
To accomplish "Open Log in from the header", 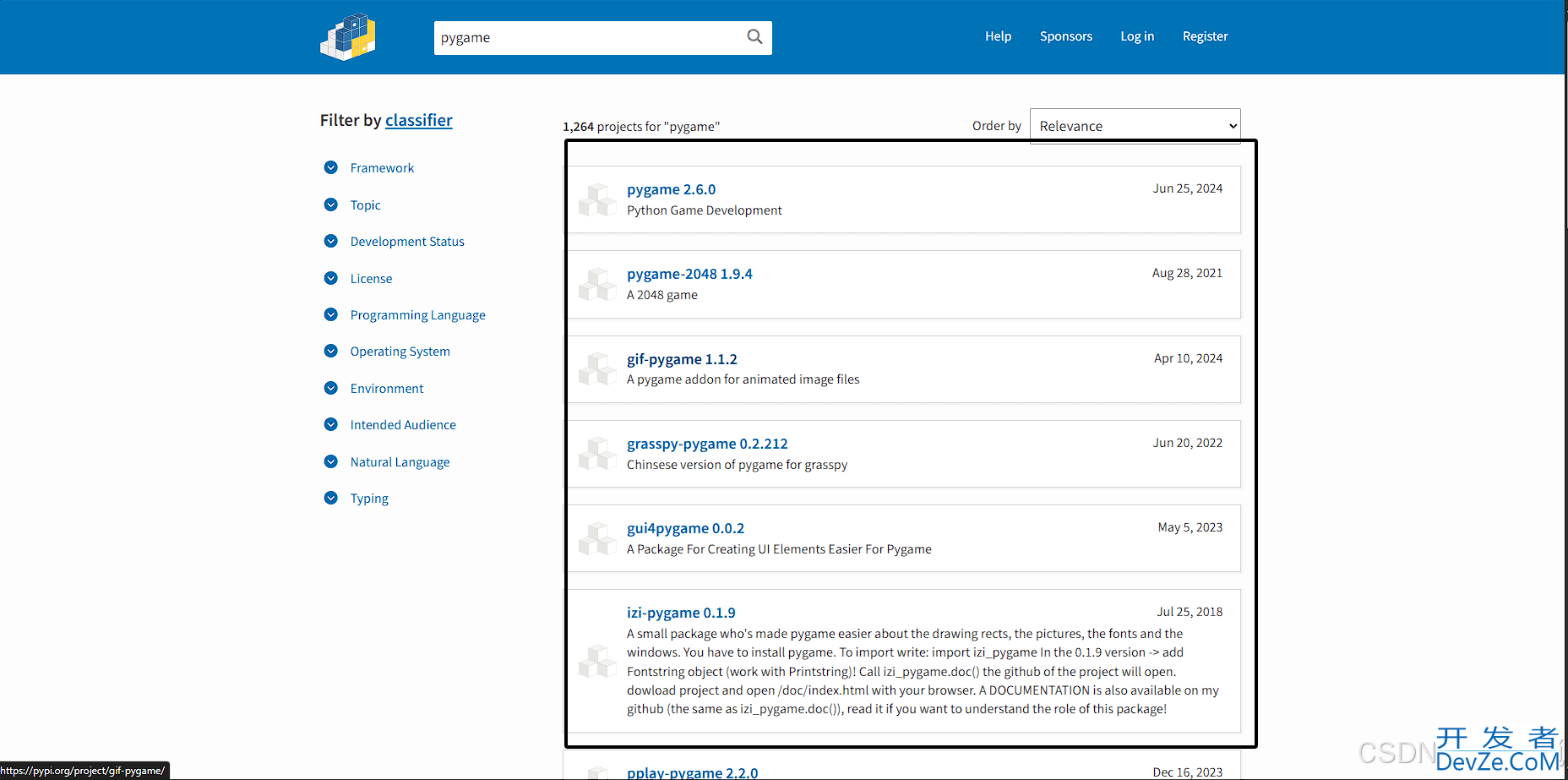I will (x=1137, y=36).
